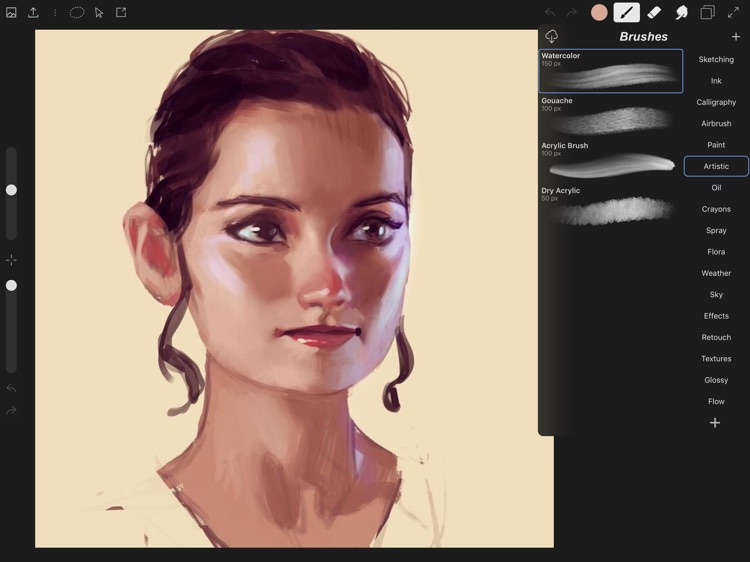Open the layers panel

707,12
